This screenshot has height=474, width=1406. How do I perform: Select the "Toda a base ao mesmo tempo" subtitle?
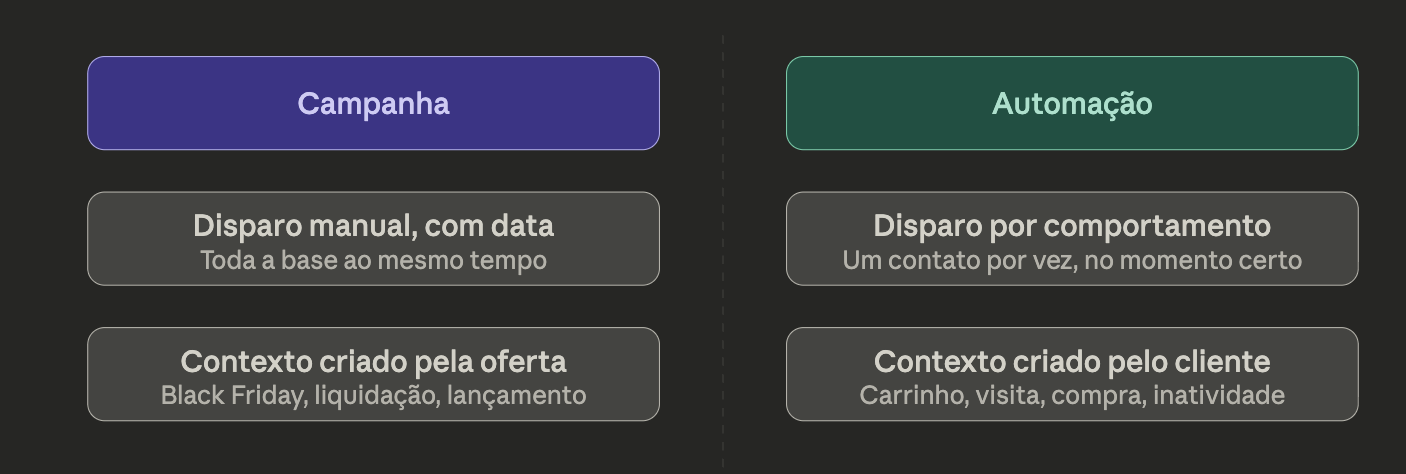pos(373,260)
